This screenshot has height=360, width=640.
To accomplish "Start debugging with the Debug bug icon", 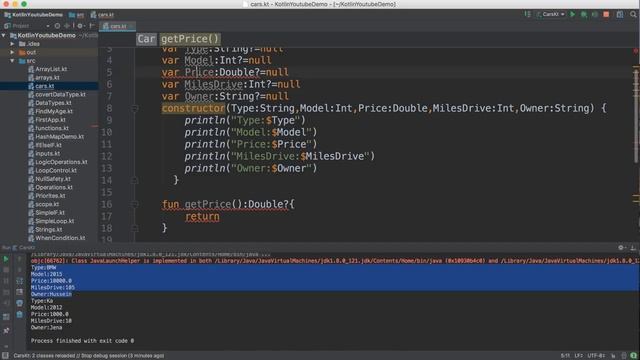I will coord(584,14).
